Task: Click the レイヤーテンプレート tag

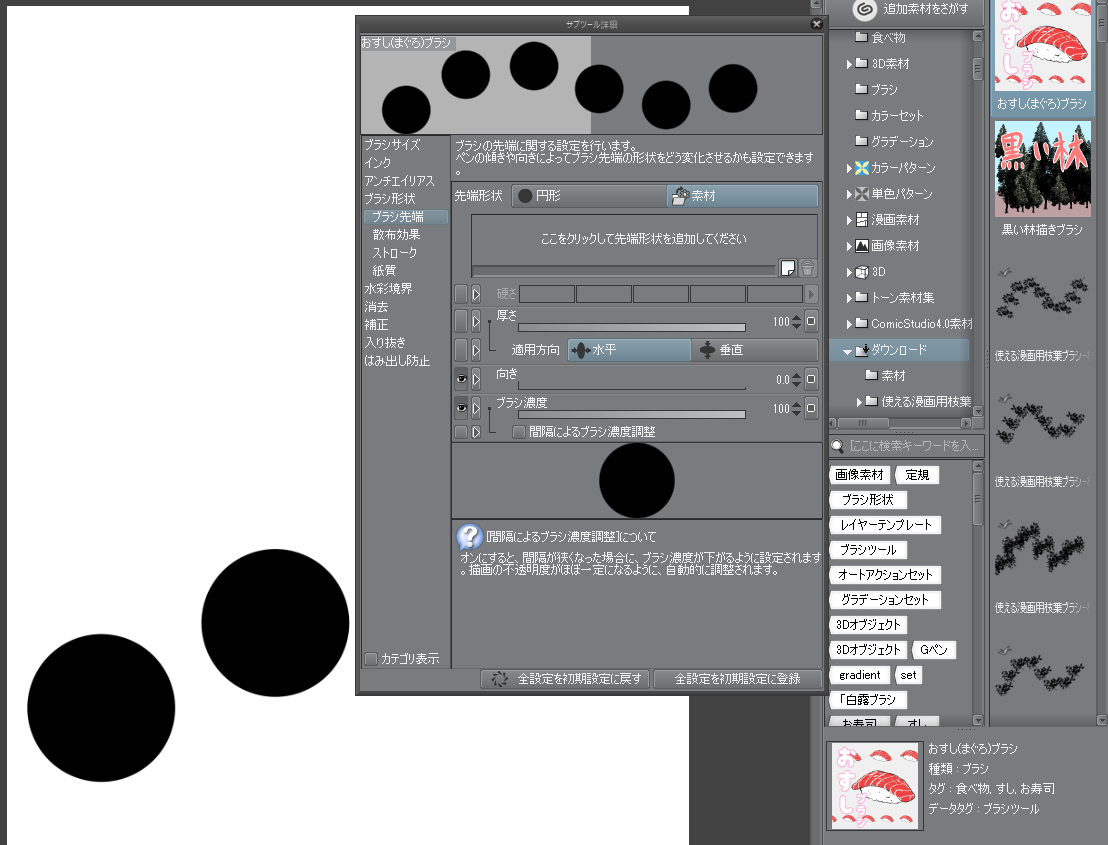Action: [x=885, y=525]
